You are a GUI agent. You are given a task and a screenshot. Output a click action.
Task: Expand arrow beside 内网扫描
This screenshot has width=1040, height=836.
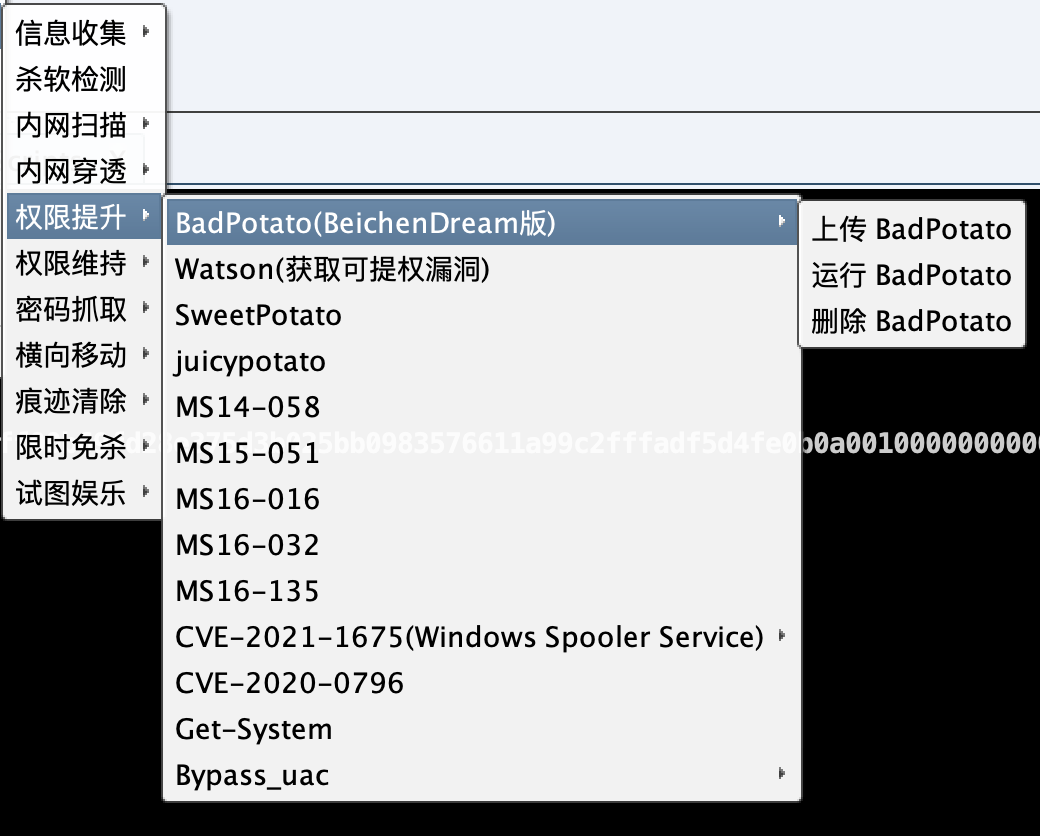tap(146, 123)
